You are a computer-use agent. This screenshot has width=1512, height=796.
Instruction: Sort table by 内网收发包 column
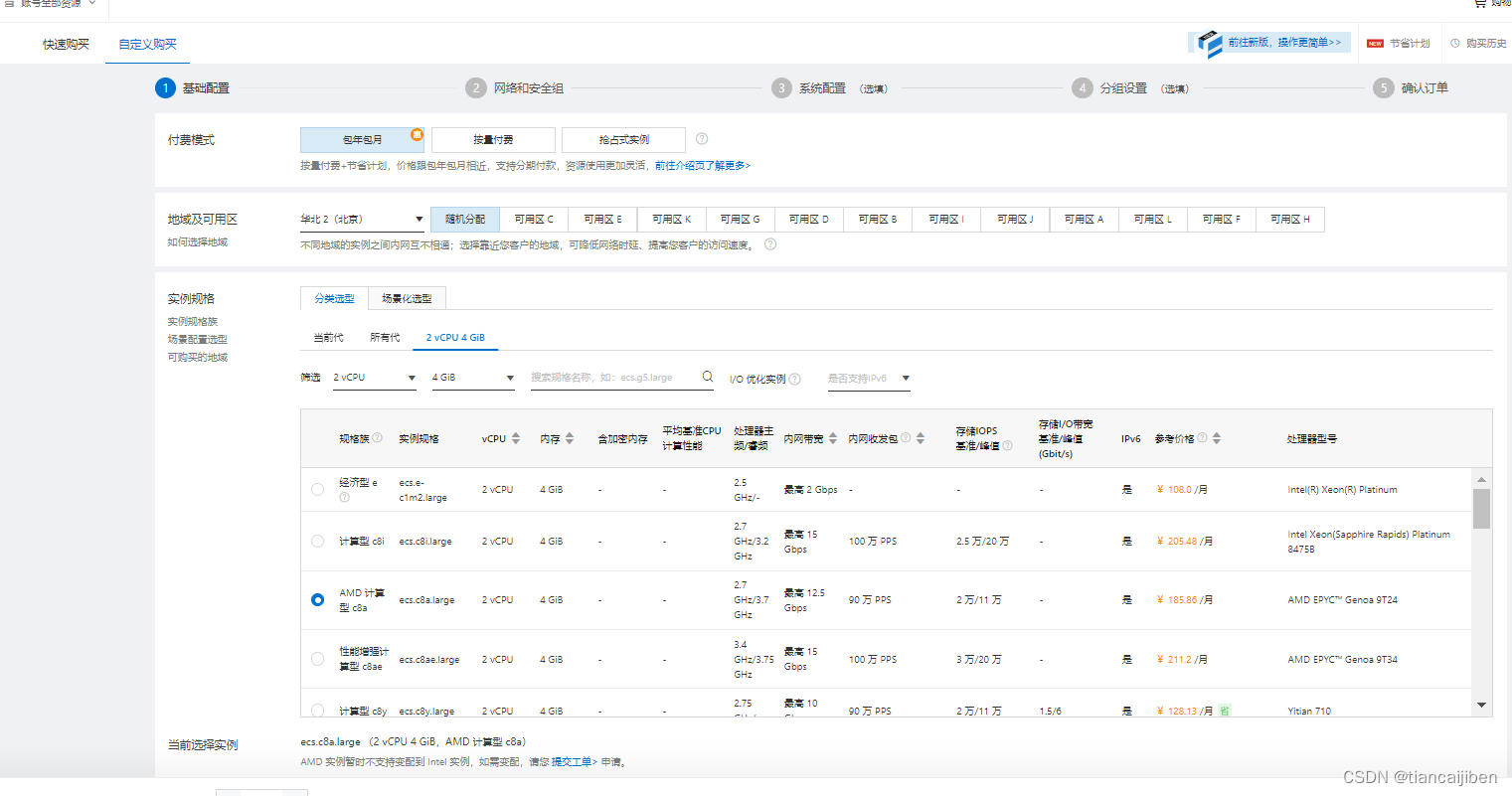[x=921, y=438]
